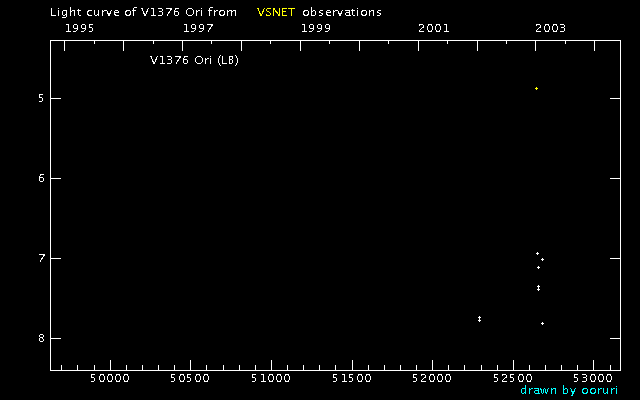Click the 'drawn by ooruri' credit text

[x=569, y=390]
